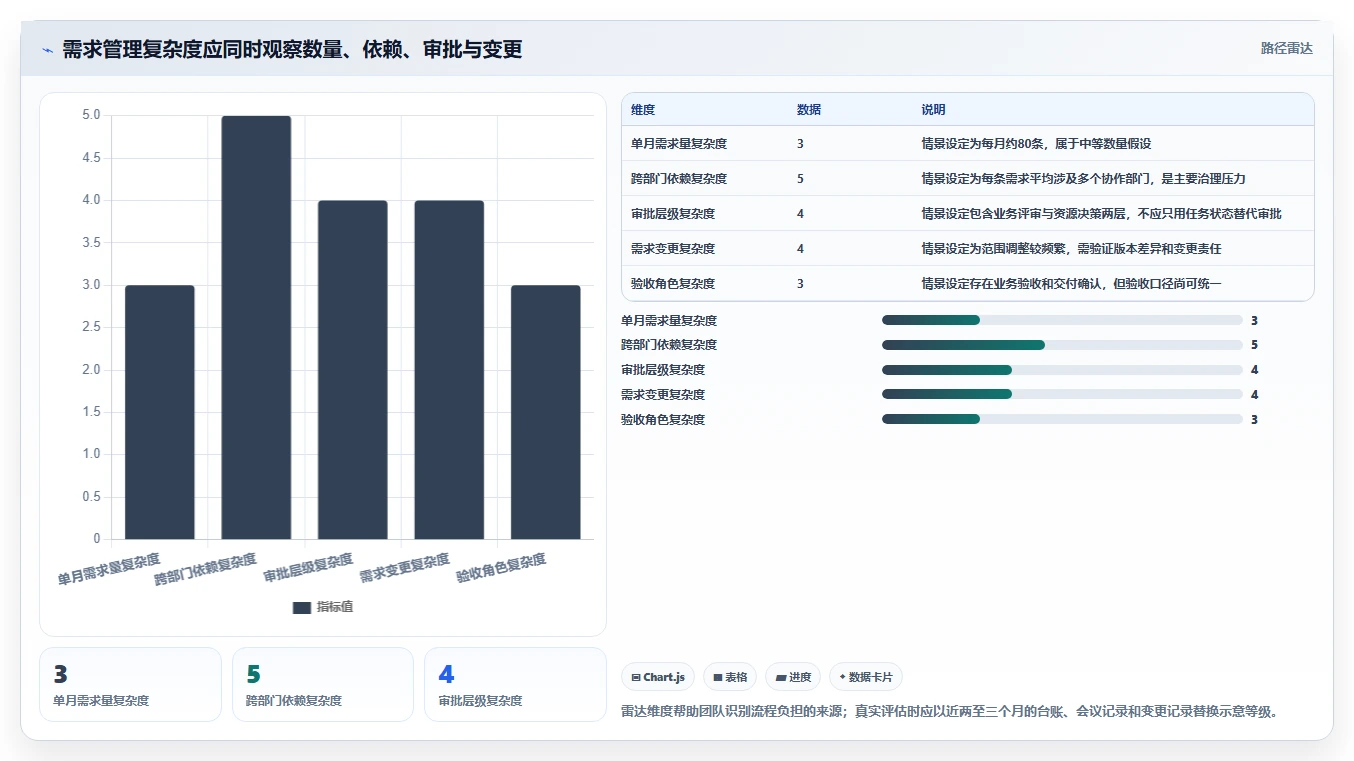Click the large number 4 on data card

(446, 675)
